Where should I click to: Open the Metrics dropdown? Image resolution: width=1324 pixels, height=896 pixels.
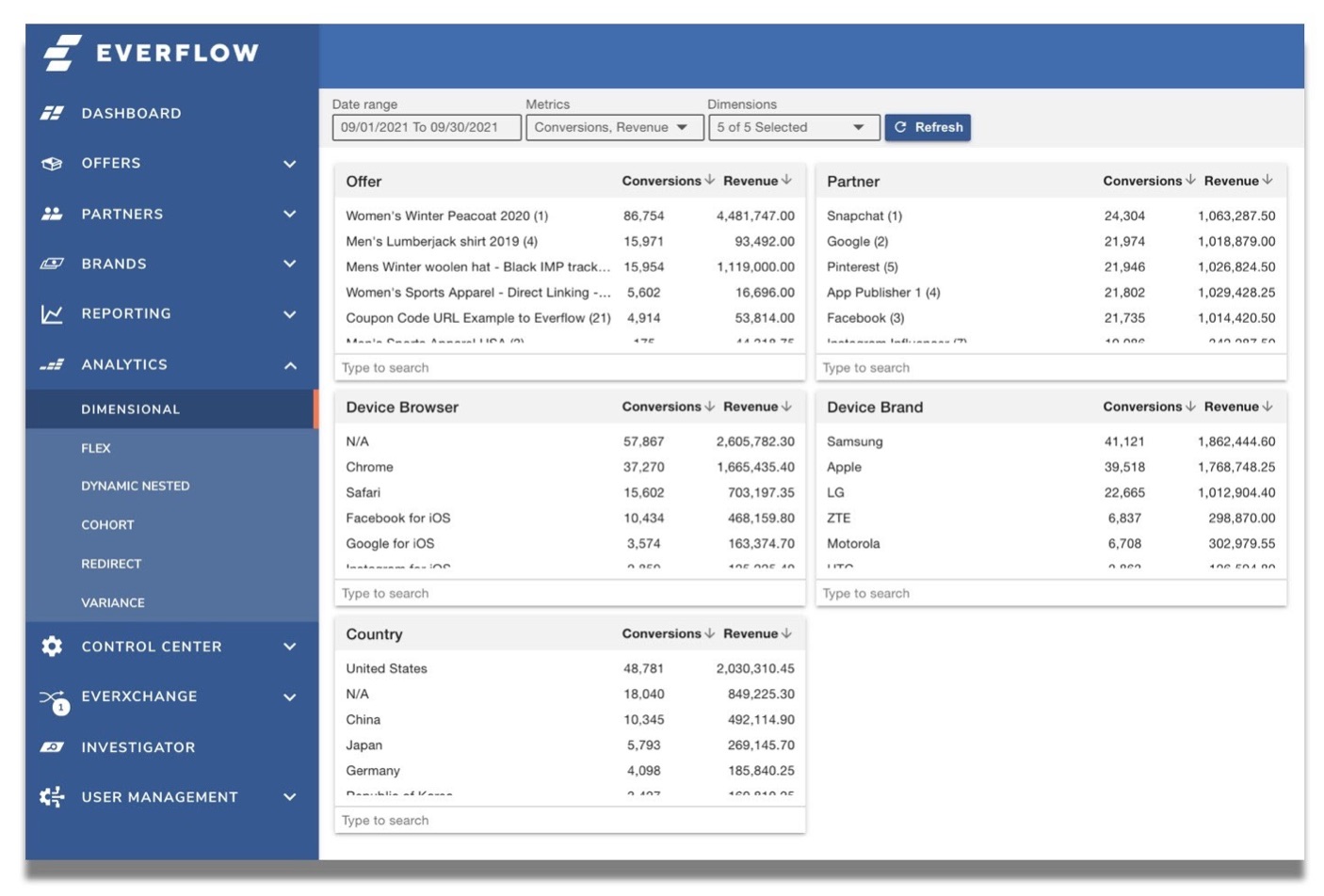pyautogui.click(x=614, y=127)
